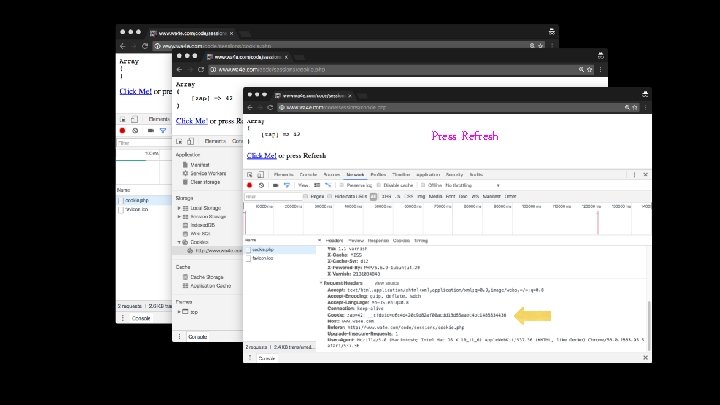
Task: Check the Regex filter checkbox
Action: pos(305,197)
